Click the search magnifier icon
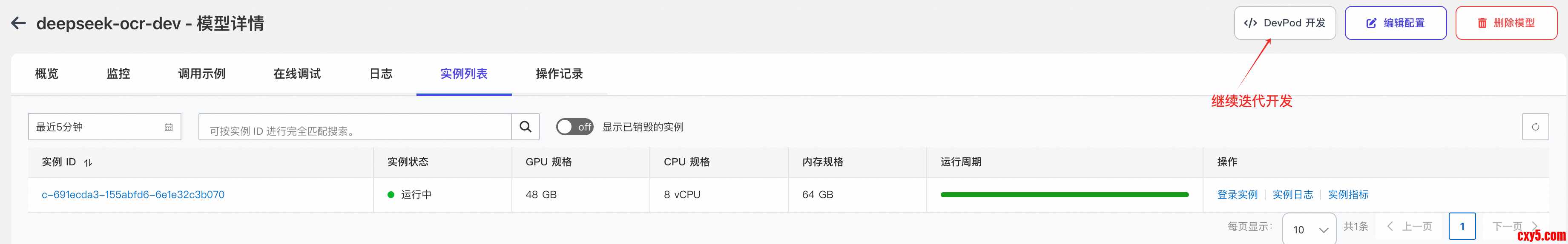The height and width of the screenshot is (244, 1568). [x=526, y=127]
